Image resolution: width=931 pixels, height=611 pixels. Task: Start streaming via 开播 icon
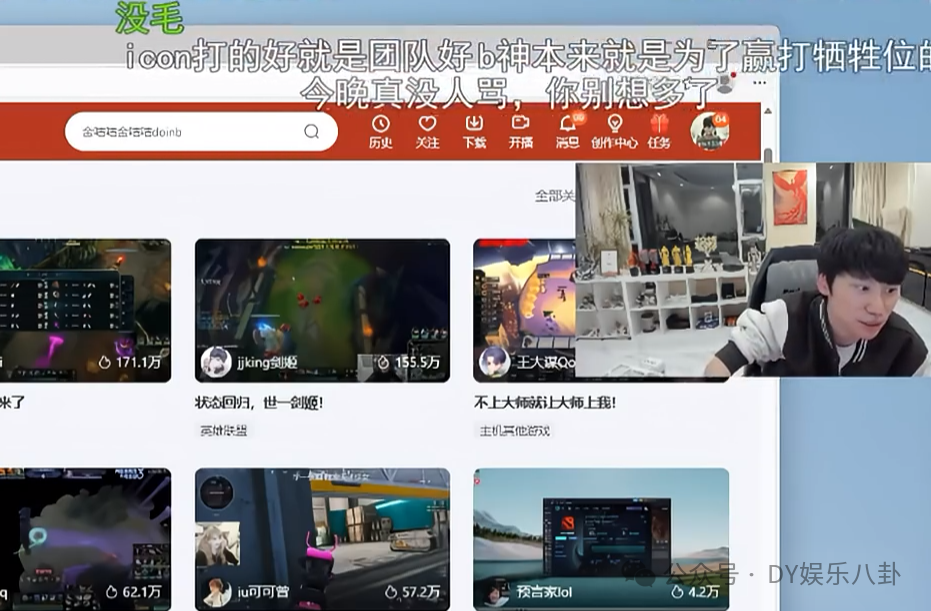(521, 131)
